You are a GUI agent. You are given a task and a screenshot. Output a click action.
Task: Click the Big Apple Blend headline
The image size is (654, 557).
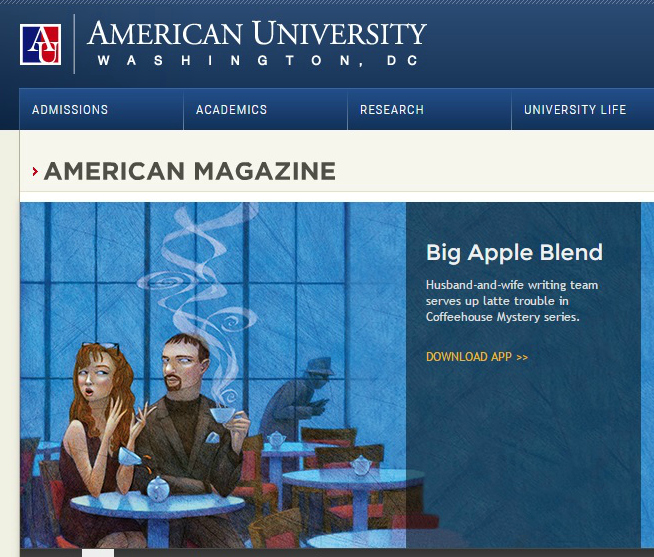click(x=514, y=252)
